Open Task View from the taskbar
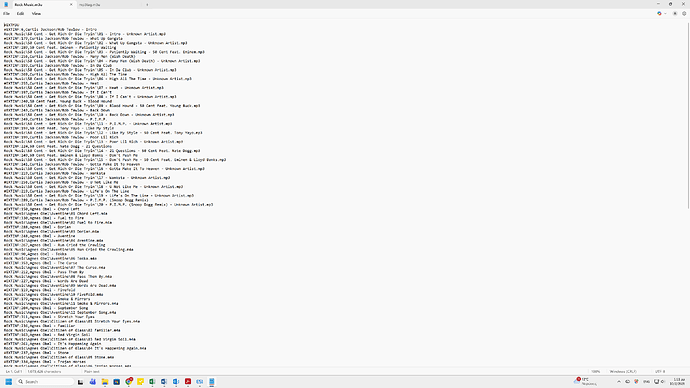Image resolution: width=690 pixels, height=388 pixels. click(x=81, y=381)
